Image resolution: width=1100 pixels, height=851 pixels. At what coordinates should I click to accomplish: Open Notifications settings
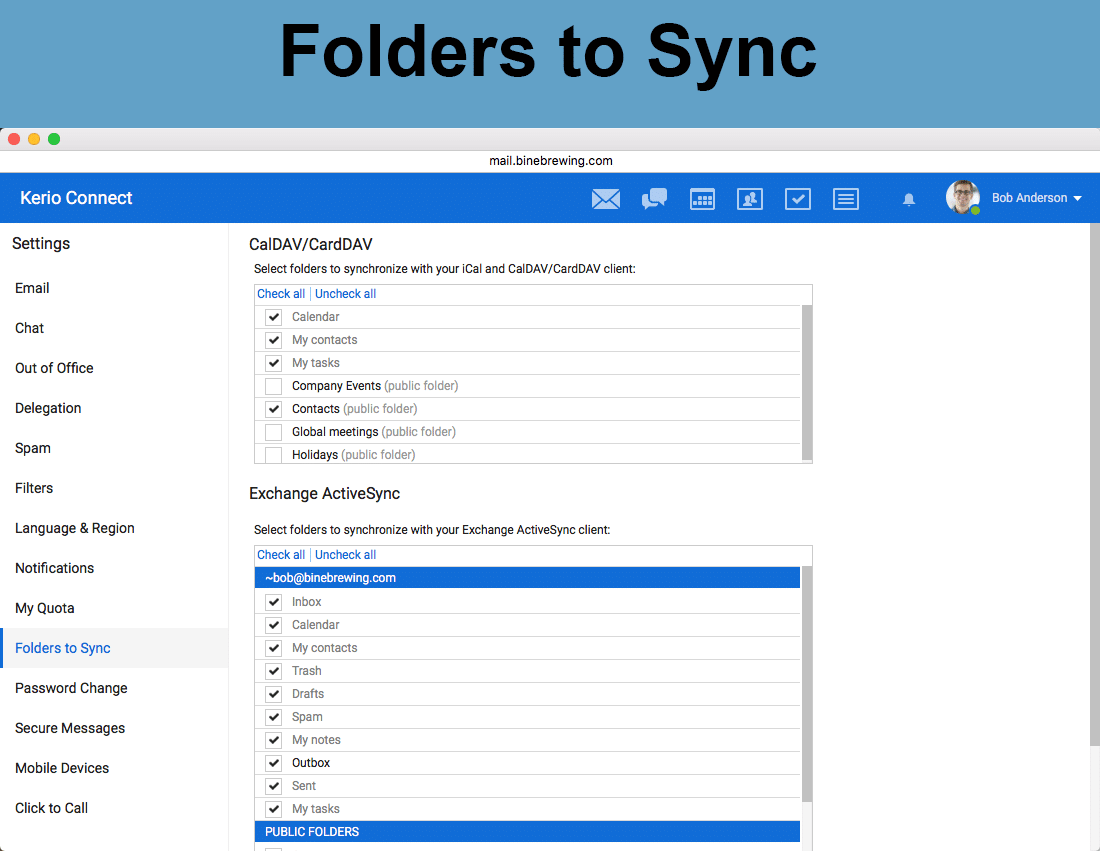click(54, 568)
